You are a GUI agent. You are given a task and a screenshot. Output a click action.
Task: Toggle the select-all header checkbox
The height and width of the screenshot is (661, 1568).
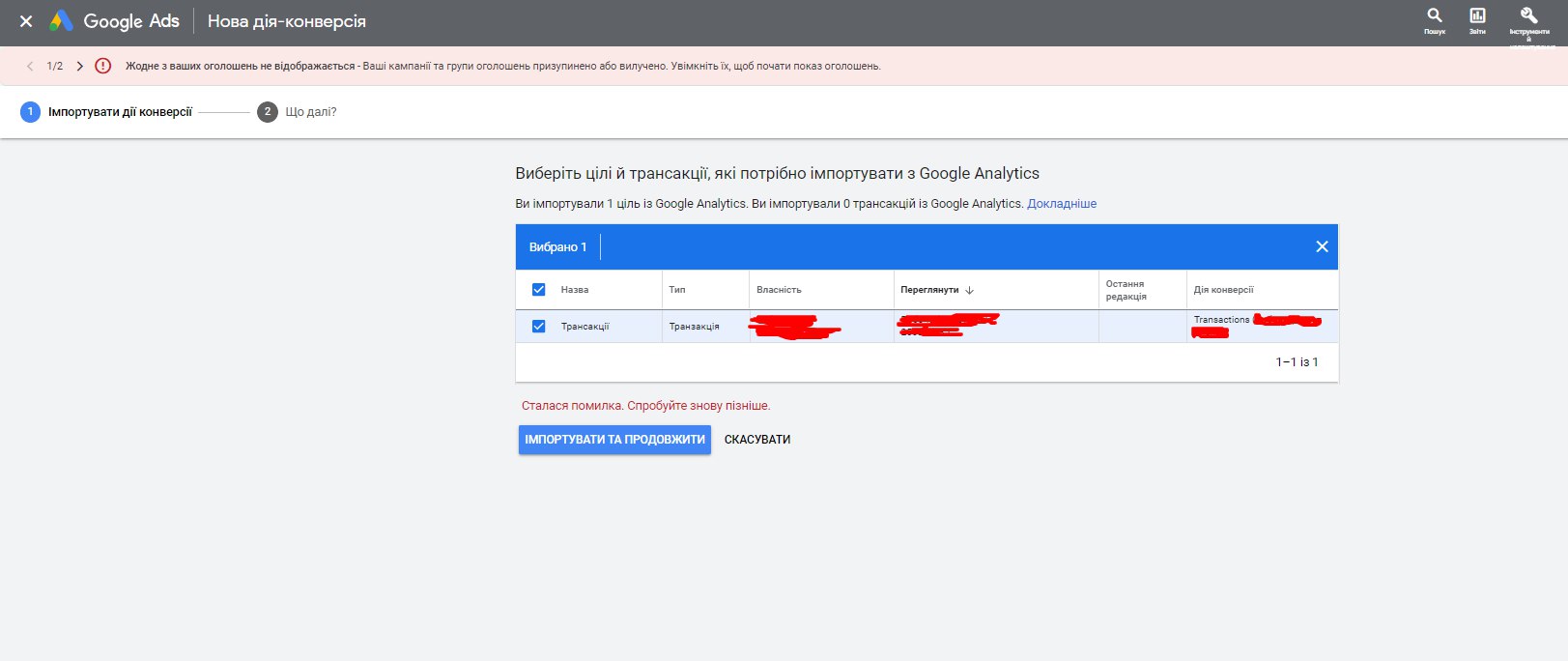(539, 290)
